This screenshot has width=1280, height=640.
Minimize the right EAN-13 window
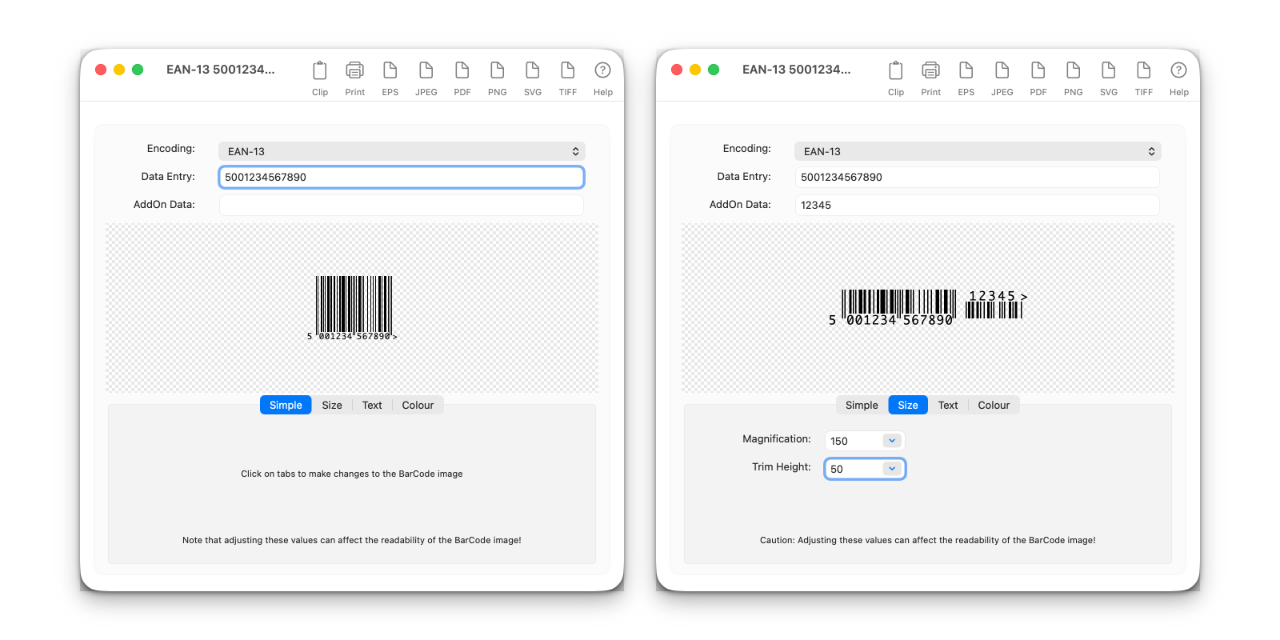coord(695,70)
